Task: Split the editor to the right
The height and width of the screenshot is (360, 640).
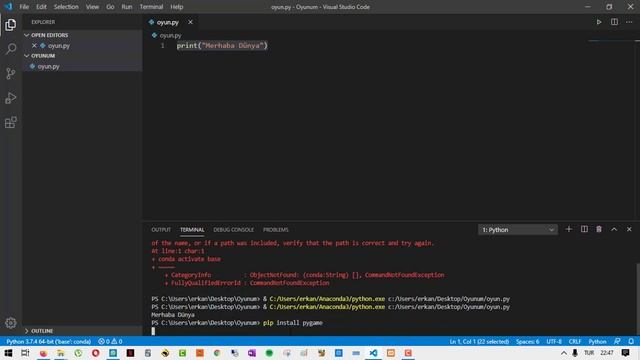Action: [x=614, y=22]
